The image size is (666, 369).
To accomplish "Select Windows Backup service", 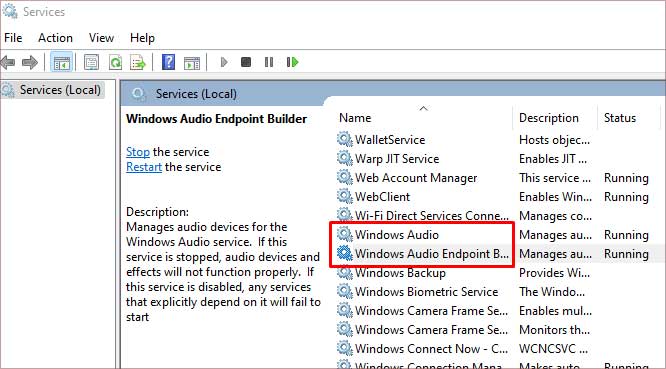I will 400,273.
